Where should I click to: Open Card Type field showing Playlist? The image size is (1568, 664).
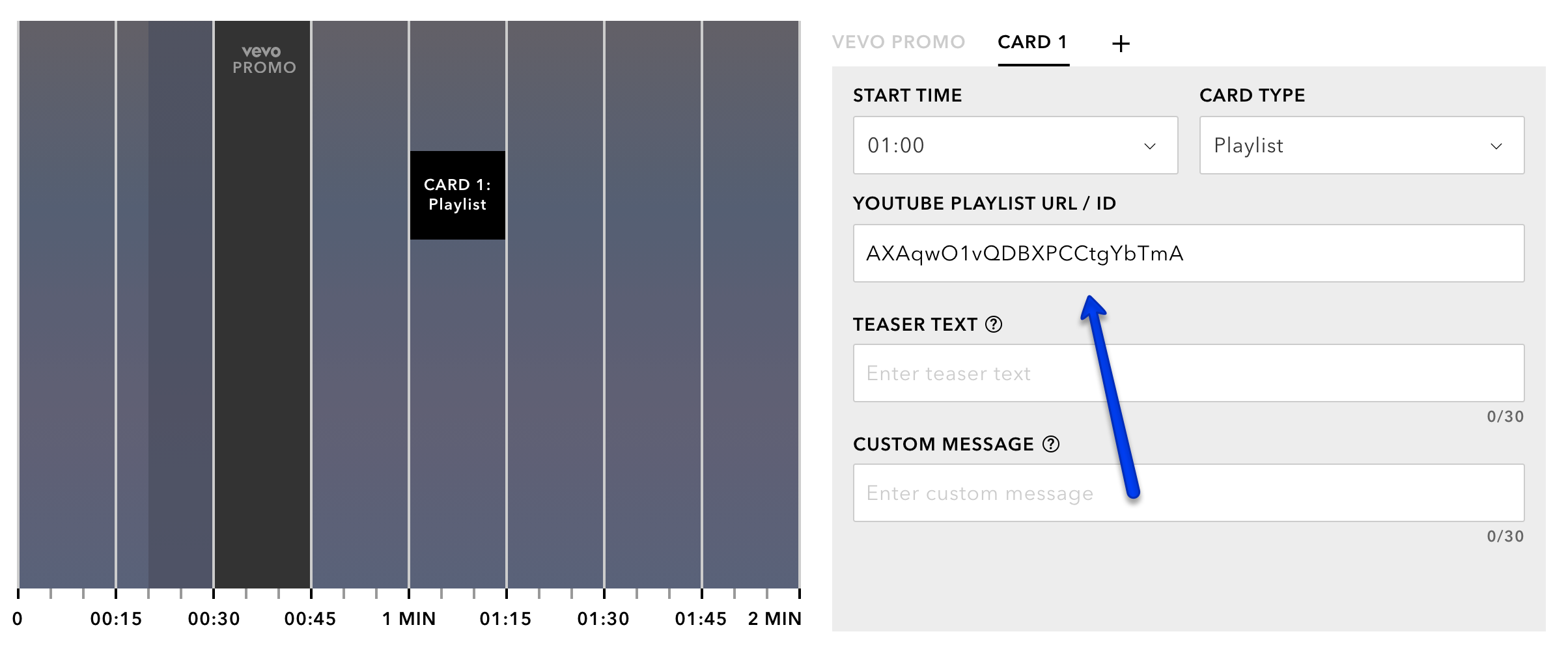(1362, 145)
